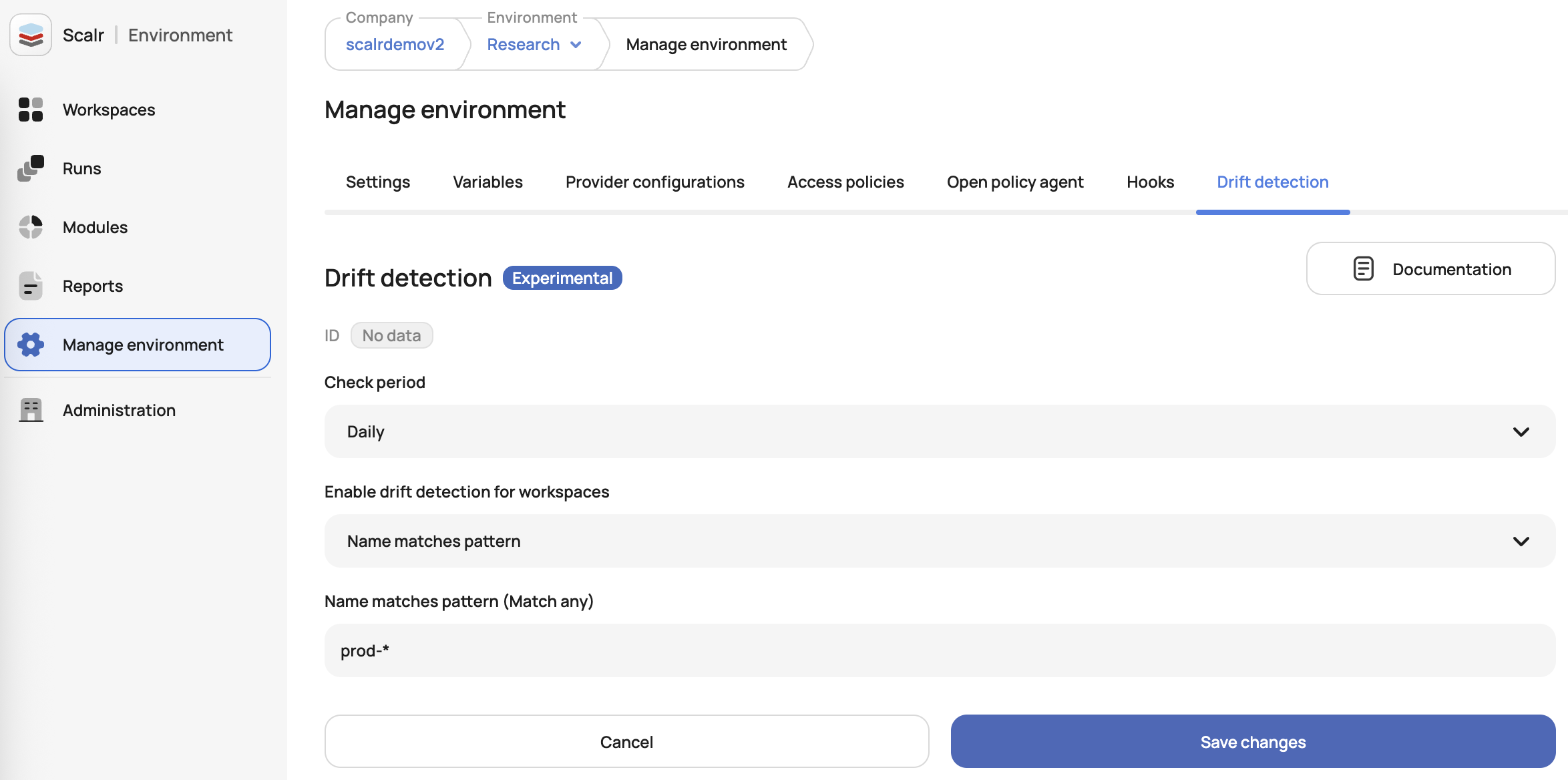Click the Modules pie icon
The image size is (1568, 780).
pos(31,227)
